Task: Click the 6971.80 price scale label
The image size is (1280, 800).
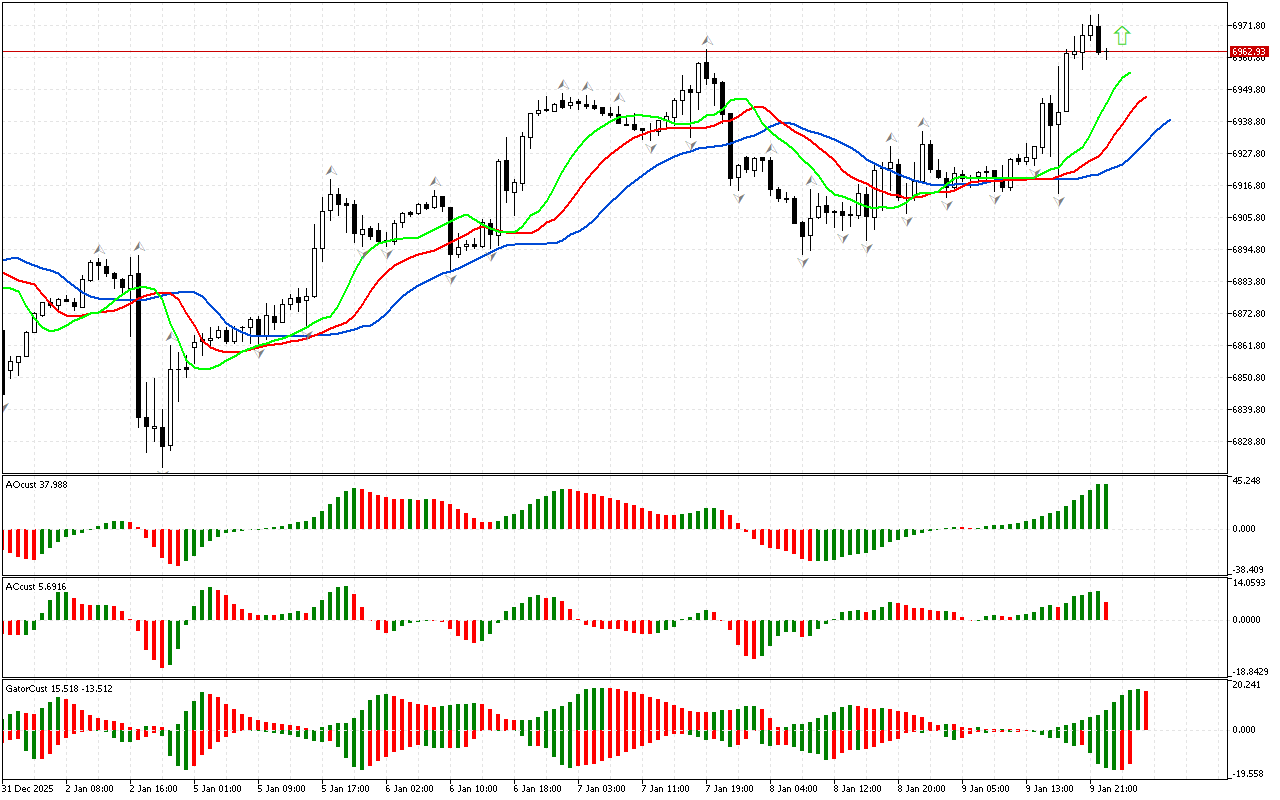Action: click(1249, 26)
